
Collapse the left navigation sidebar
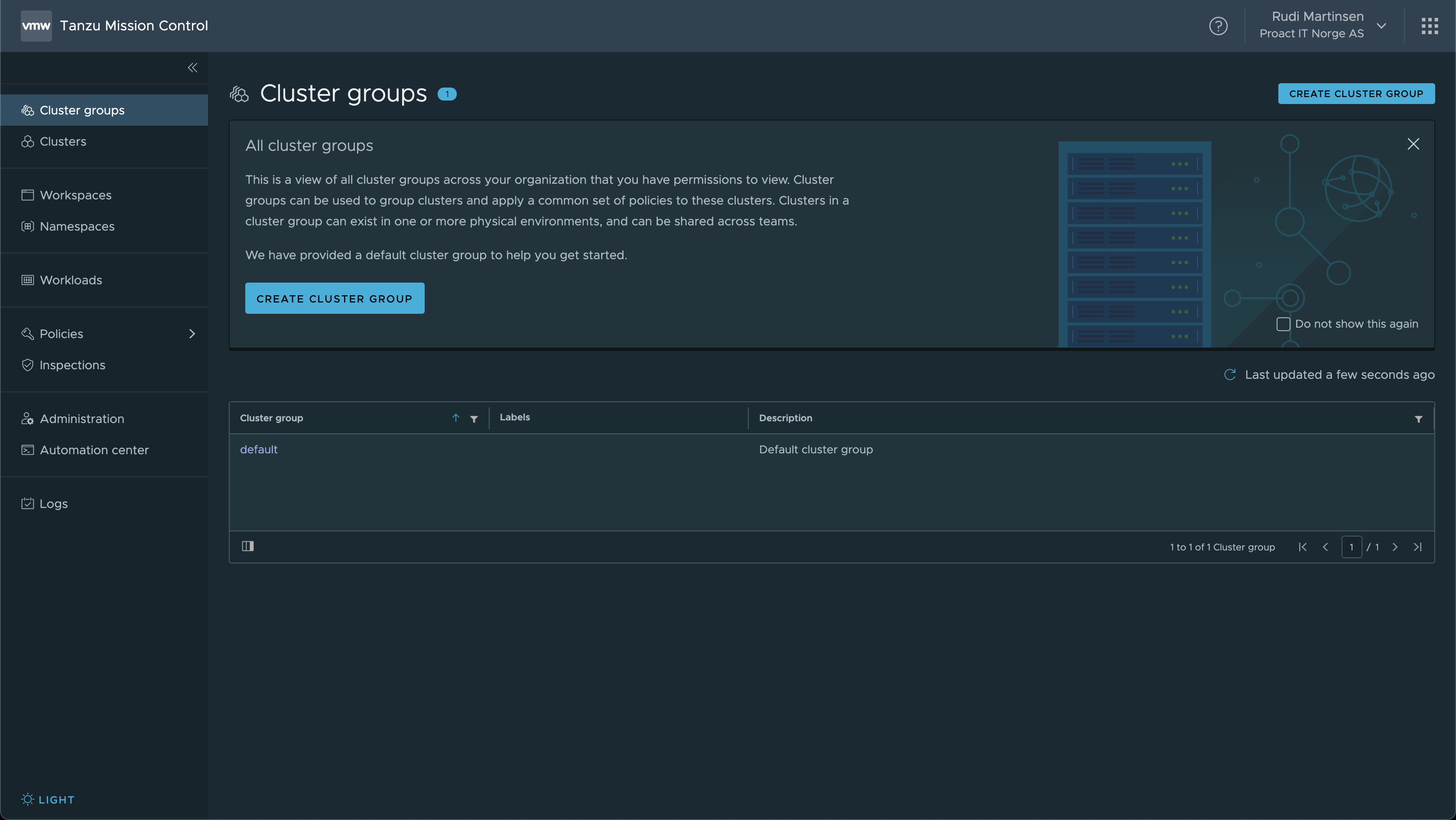(x=192, y=68)
